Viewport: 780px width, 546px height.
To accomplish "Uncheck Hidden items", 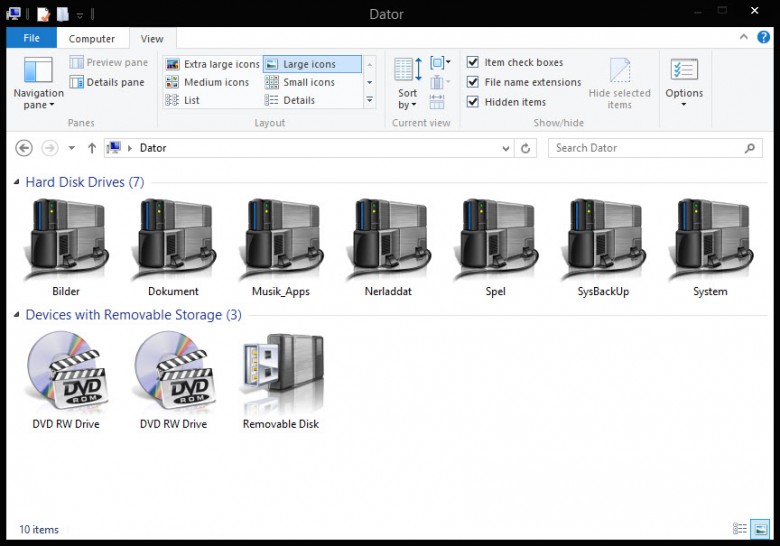I will [473, 102].
